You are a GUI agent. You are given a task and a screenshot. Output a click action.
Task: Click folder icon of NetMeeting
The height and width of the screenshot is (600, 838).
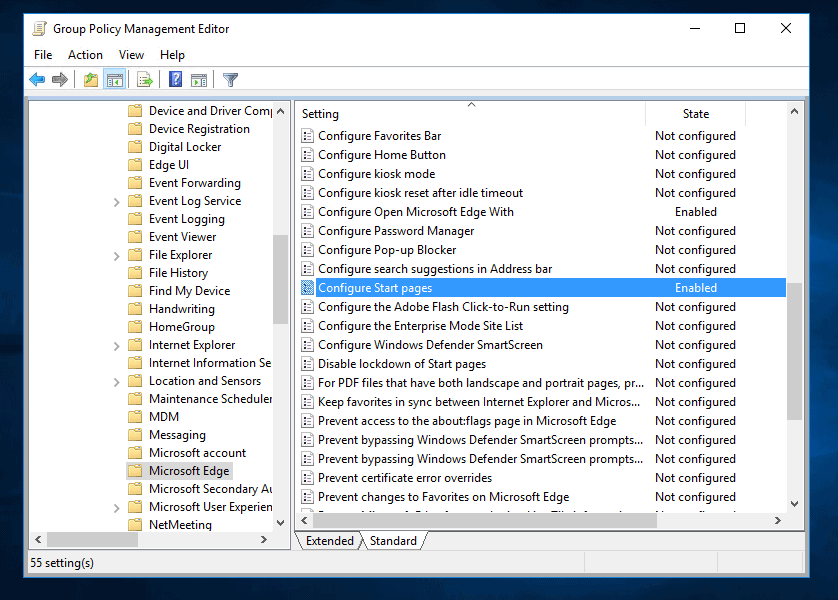[135, 525]
